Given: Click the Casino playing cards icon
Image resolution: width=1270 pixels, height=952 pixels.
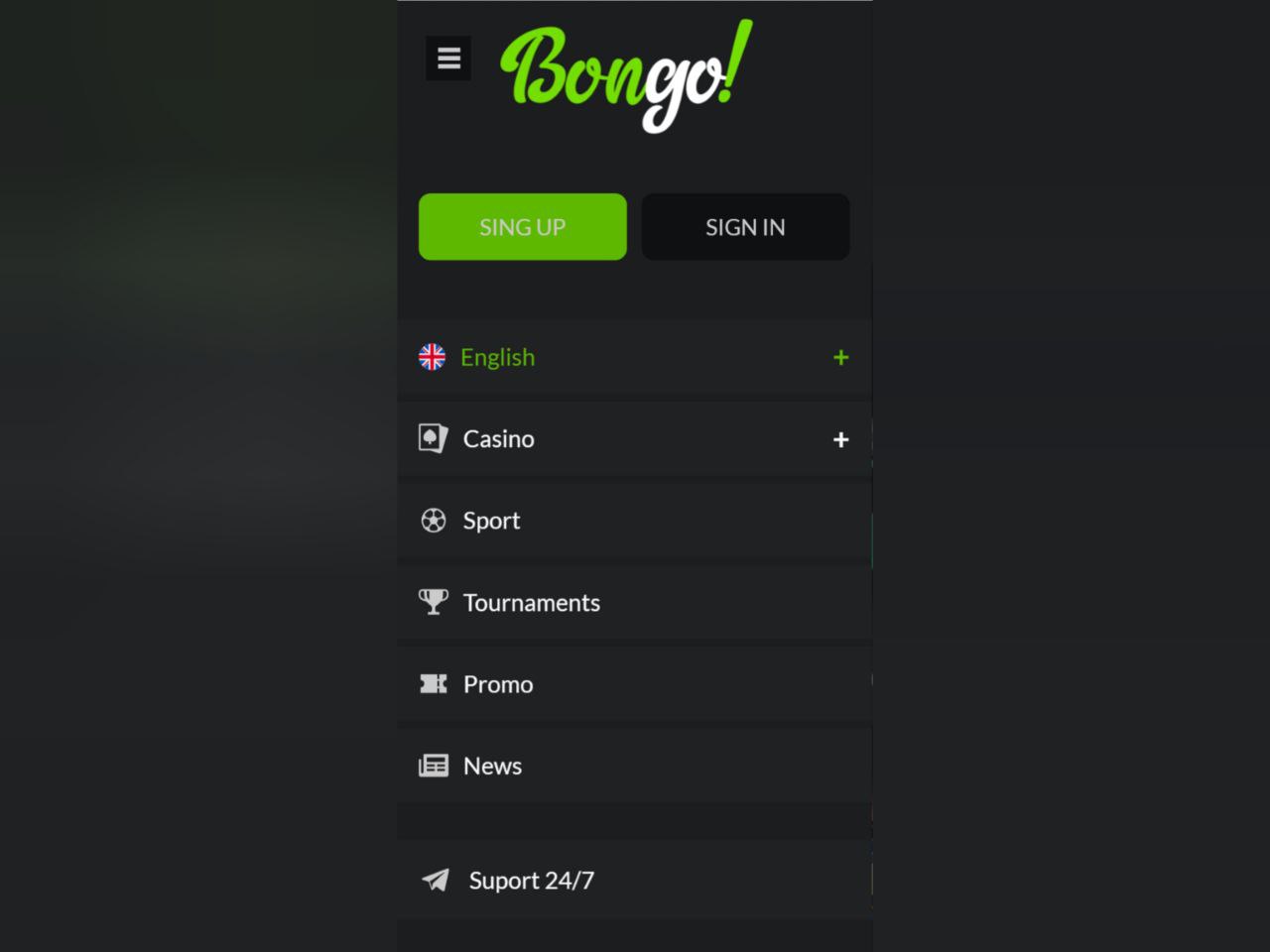Looking at the screenshot, I should [433, 438].
